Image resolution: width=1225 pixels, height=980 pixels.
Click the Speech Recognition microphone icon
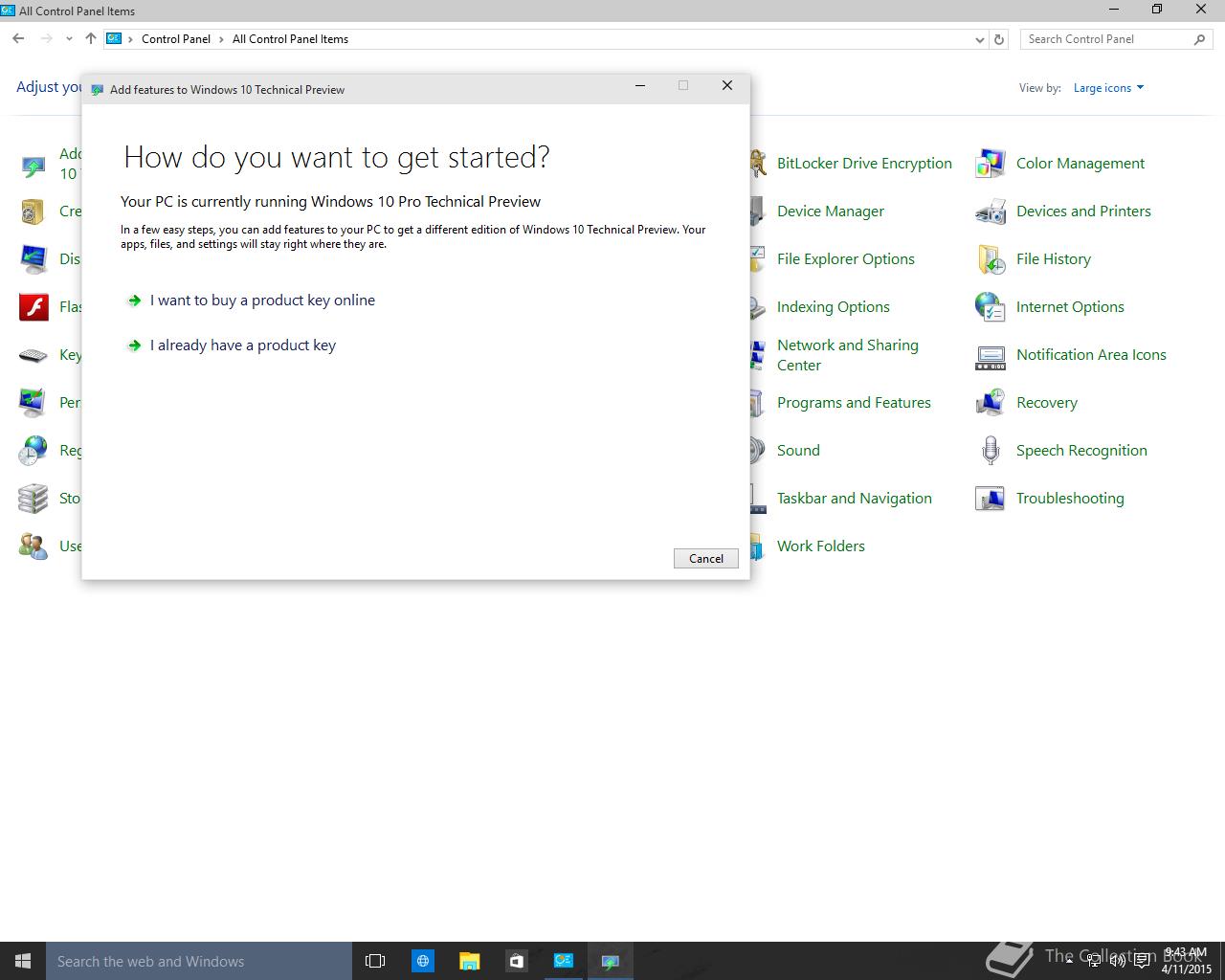coord(990,451)
